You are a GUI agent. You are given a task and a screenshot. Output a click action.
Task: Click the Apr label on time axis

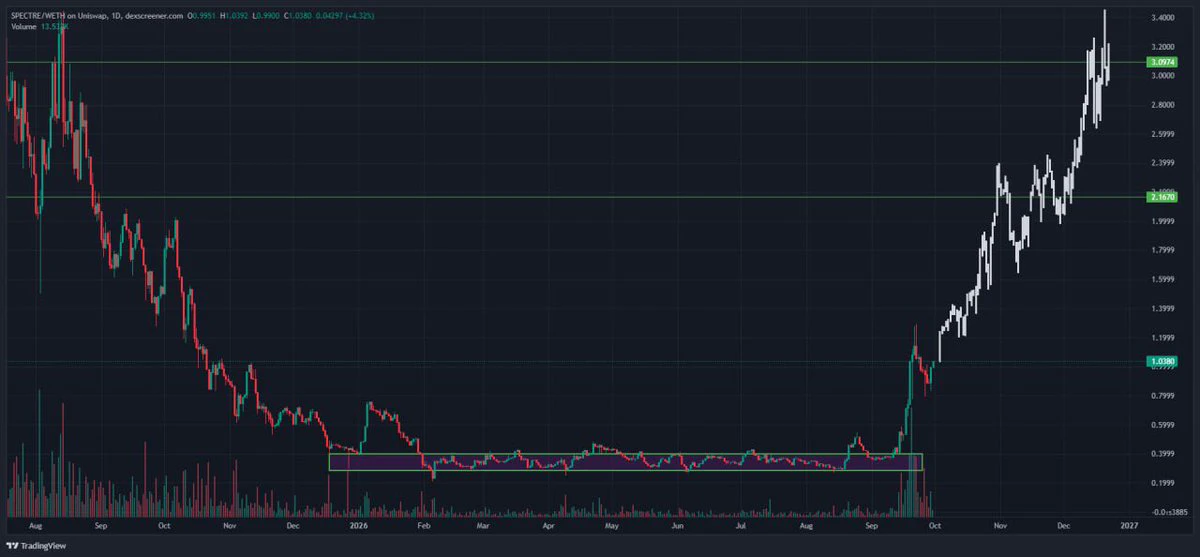coord(549,524)
